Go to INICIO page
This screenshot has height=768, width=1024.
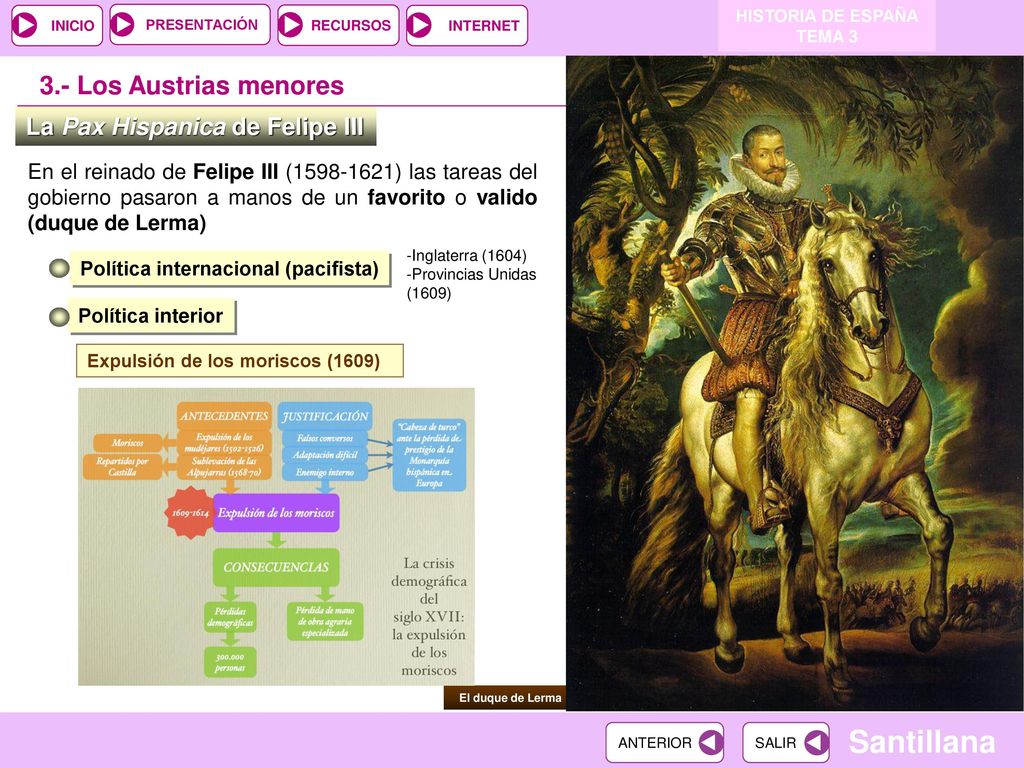coord(57,25)
